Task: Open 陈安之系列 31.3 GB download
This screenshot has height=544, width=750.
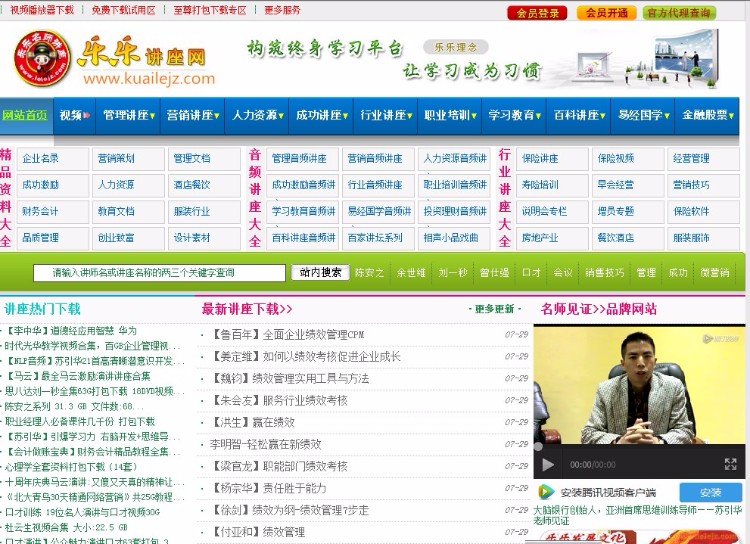Action: pos(74,407)
